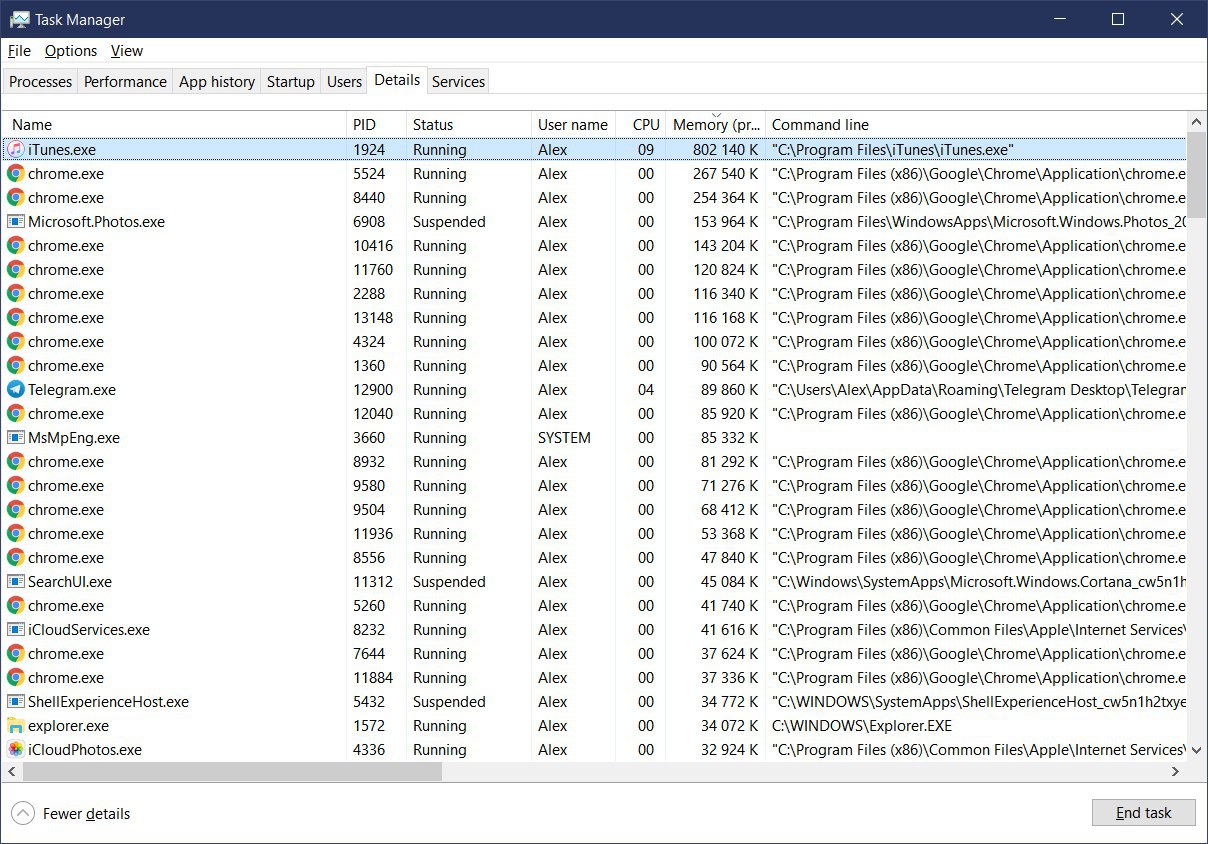The height and width of the screenshot is (844, 1208).
Task: Click Chrome icon for PID 4324
Action: point(16,341)
